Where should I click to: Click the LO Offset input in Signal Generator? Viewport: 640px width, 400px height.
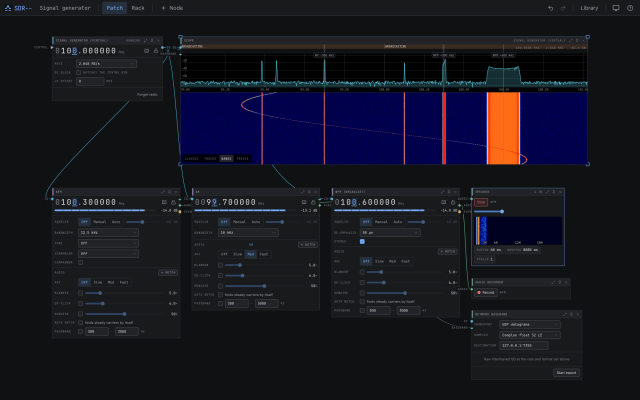tap(90, 81)
